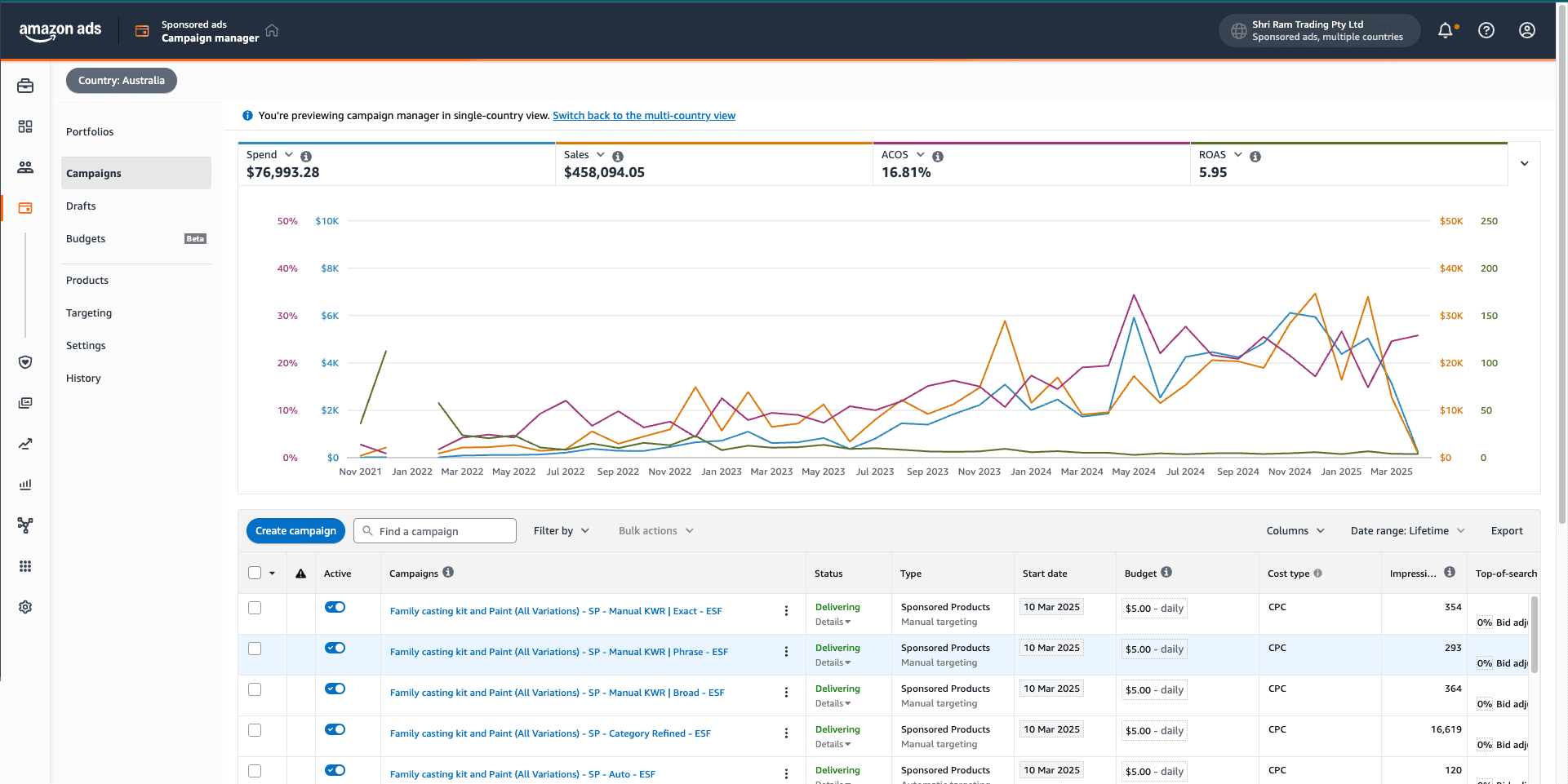Screen dimensions: 1568x784
Task: Open the Date range Lifetime dropdown
Action: tap(1408, 530)
